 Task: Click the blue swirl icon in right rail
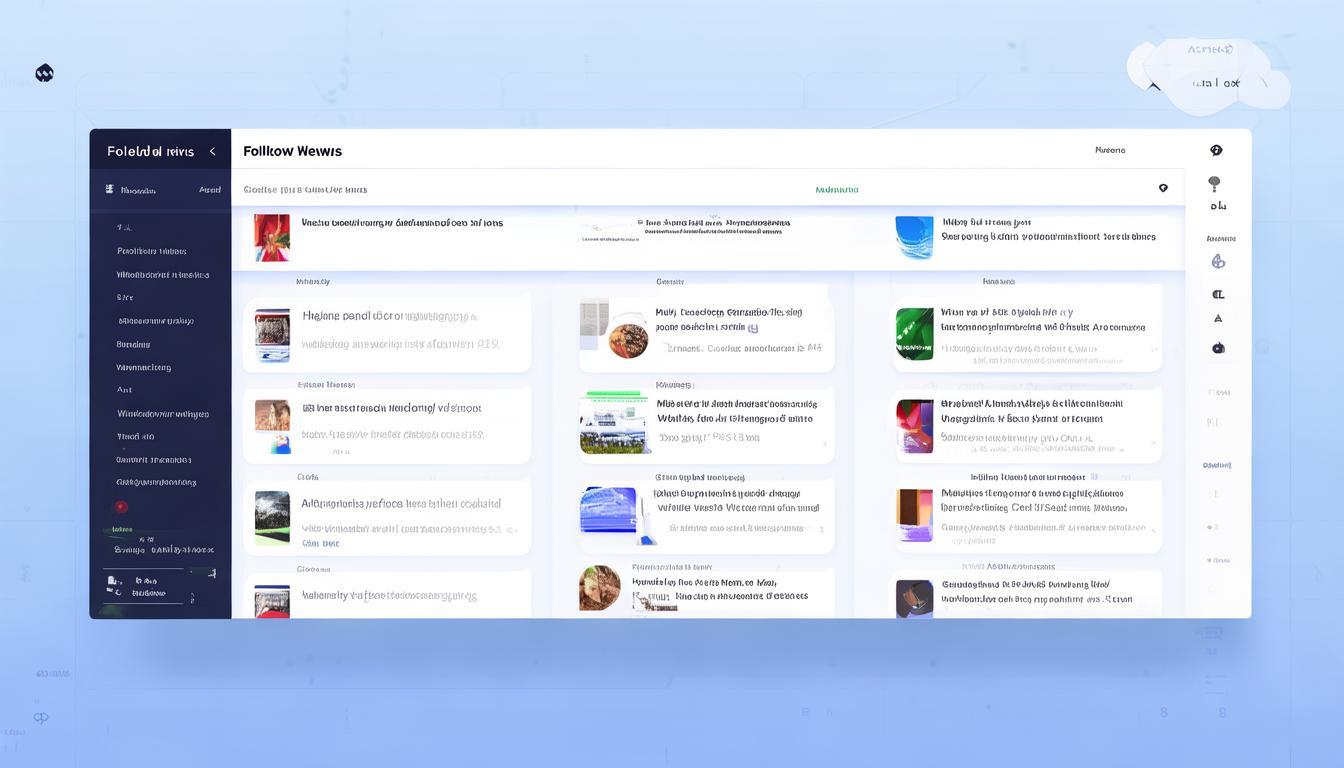coord(1217,262)
